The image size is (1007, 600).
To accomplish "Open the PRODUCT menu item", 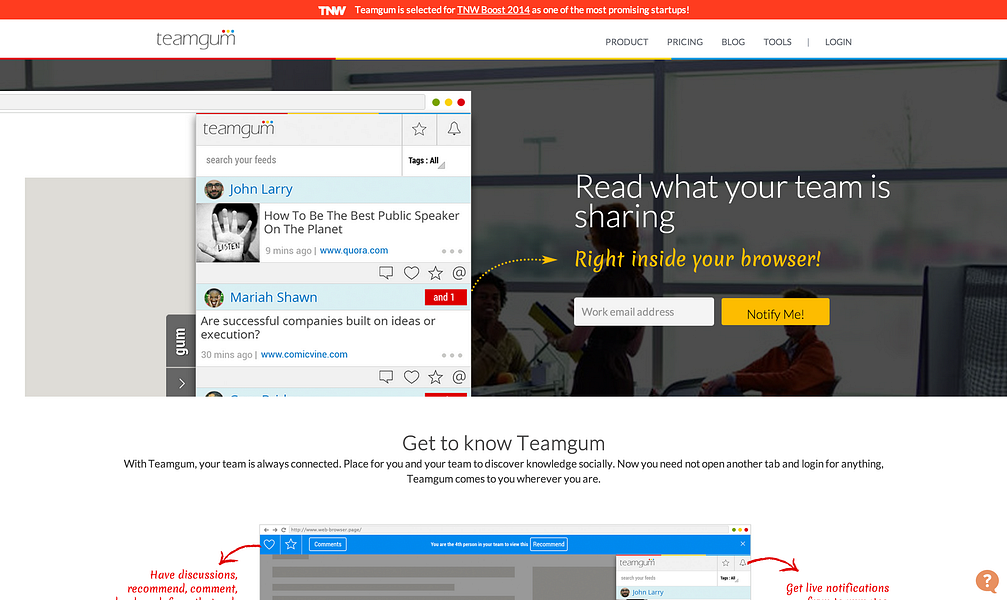I will pyautogui.click(x=626, y=42).
